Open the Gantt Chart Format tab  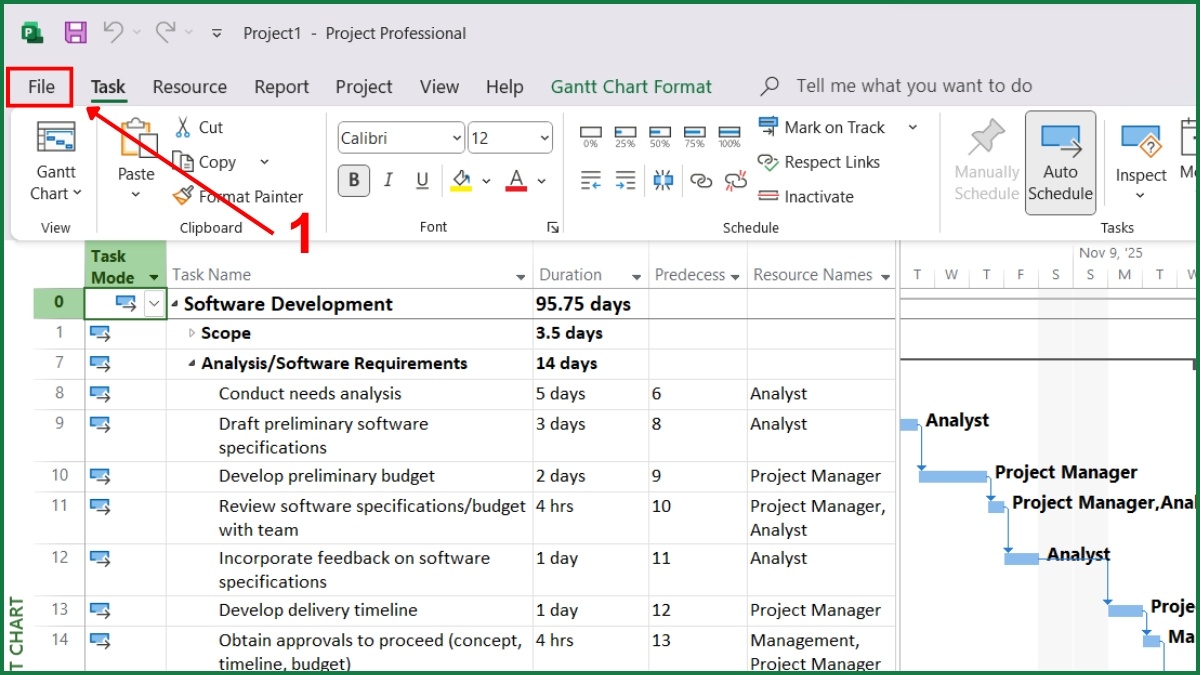630,87
